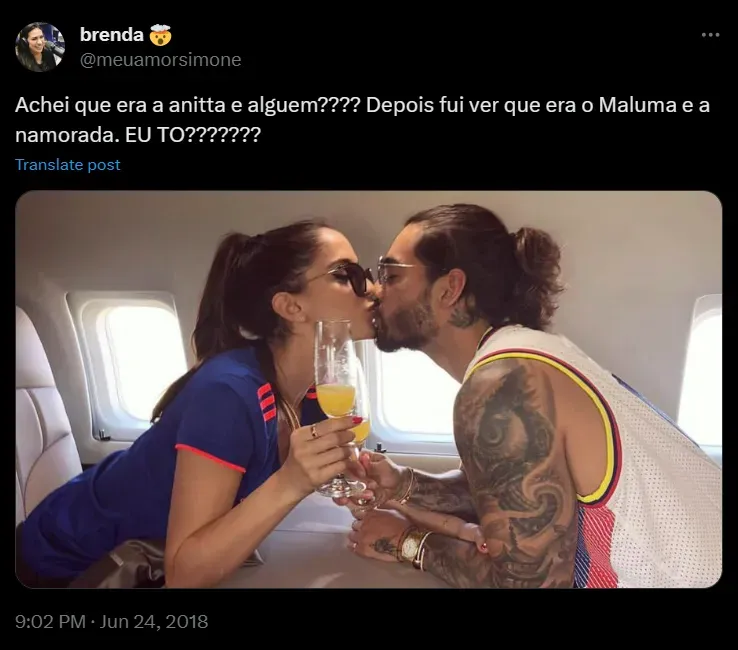Open the 9:02 PM timestamp link
Image resolution: width=738 pixels, height=650 pixels.
pos(50,621)
